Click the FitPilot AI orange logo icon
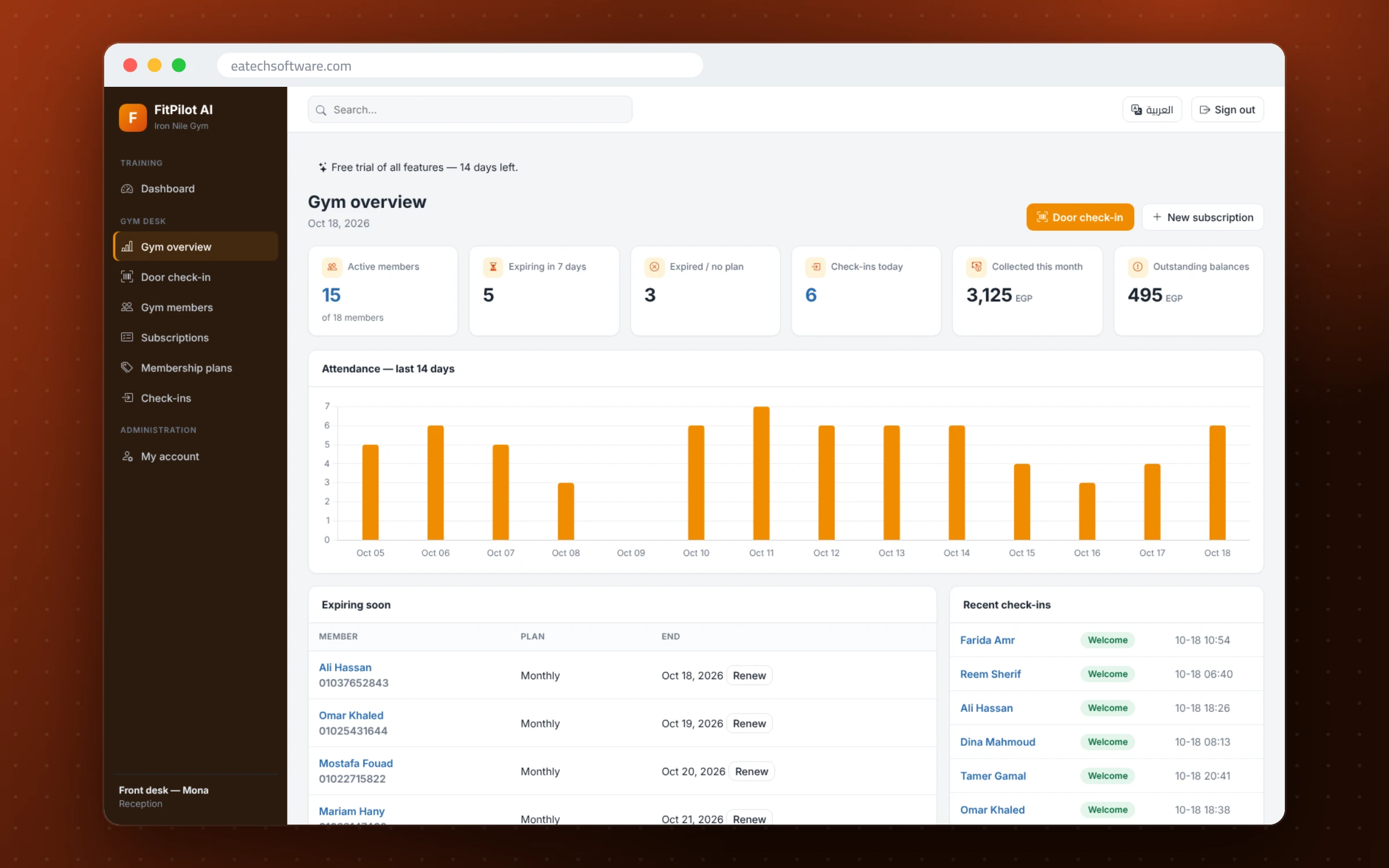 pos(133,117)
